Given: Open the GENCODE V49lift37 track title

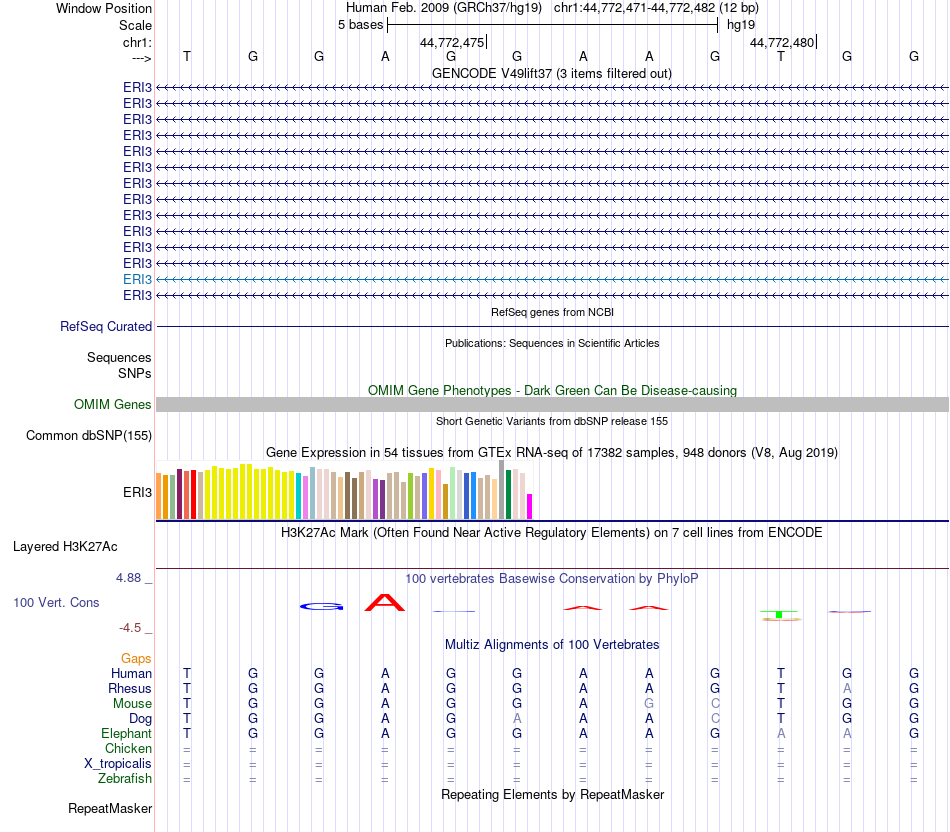Looking at the screenshot, I should coord(552,73).
